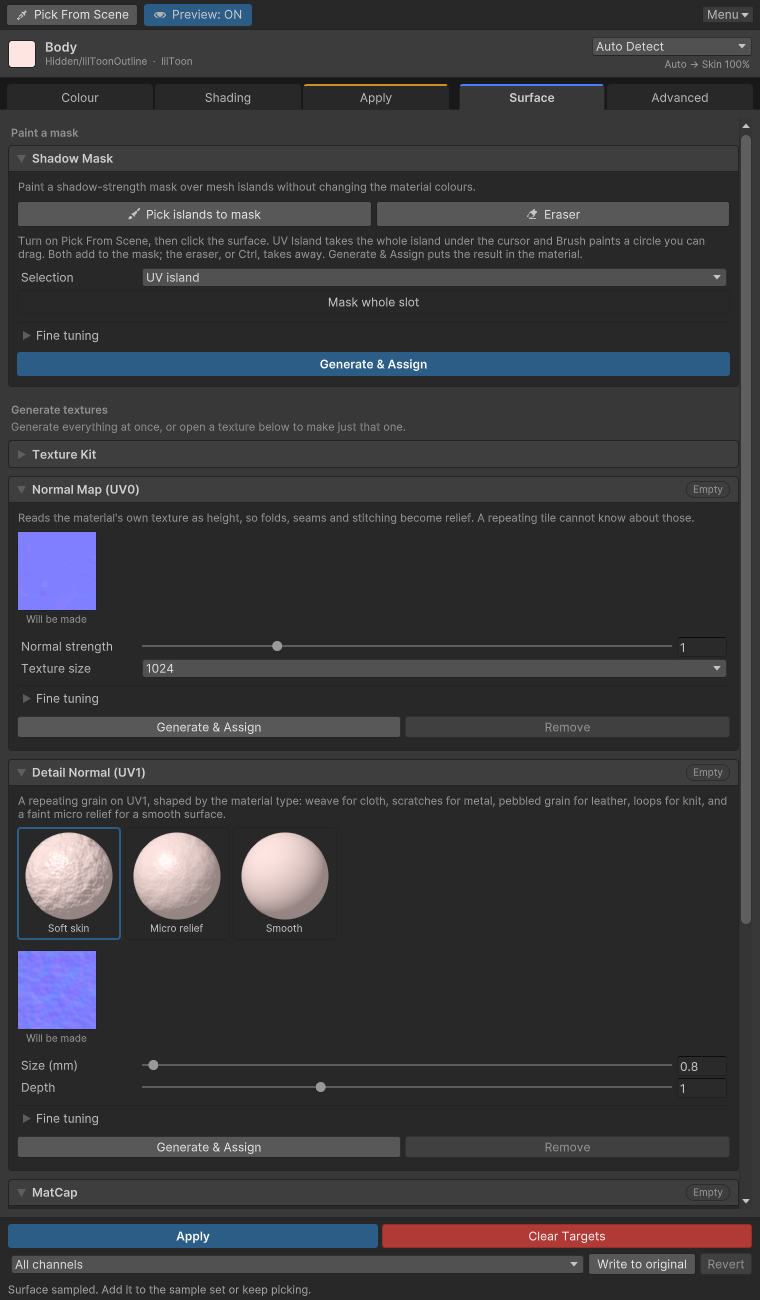Collapse the Shadow Mask section
The width and height of the screenshot is (760, 1300).
(373, 158)
